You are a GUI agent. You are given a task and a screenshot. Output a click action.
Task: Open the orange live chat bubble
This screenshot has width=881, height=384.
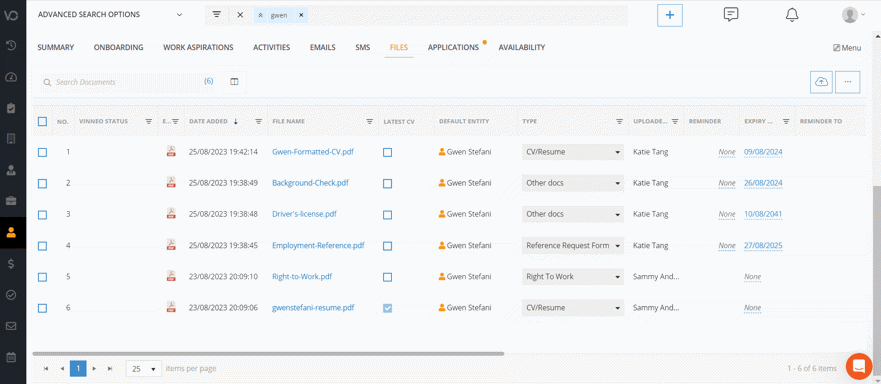point(859,367)
